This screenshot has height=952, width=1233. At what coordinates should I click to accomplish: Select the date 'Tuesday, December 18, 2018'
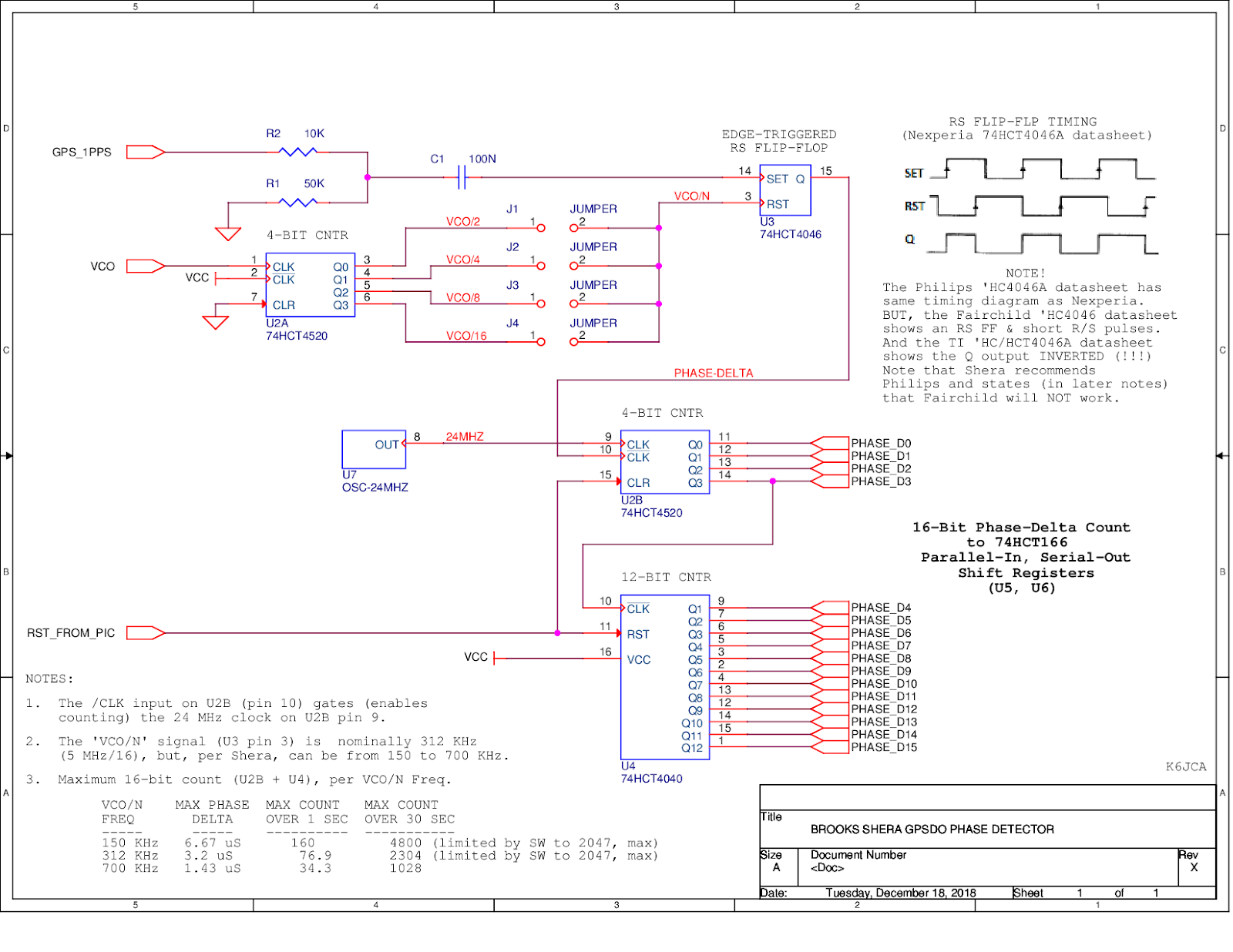901,893
